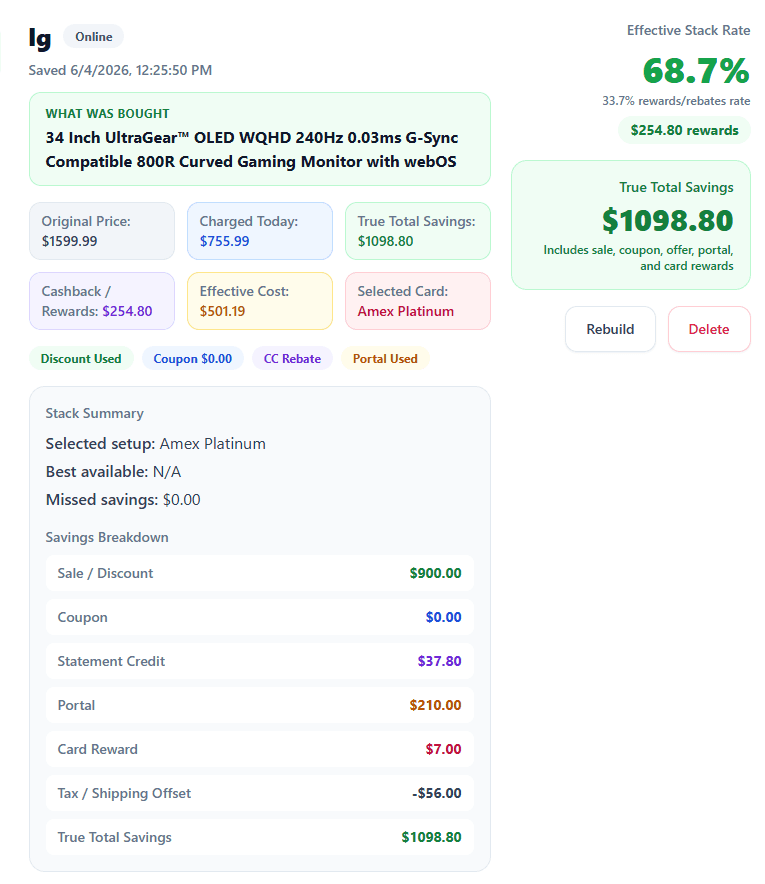This screenshot has height=884, width=765.
Task: Click the lg store name heading
Action: tap(40, 38)
